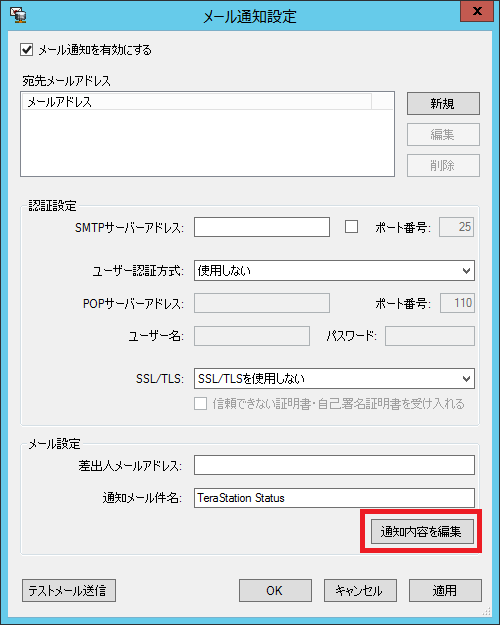500x625 pixels.
Task: Uncheck メール通知を有効にする checkbox
Action: click(x=27, y=50)
